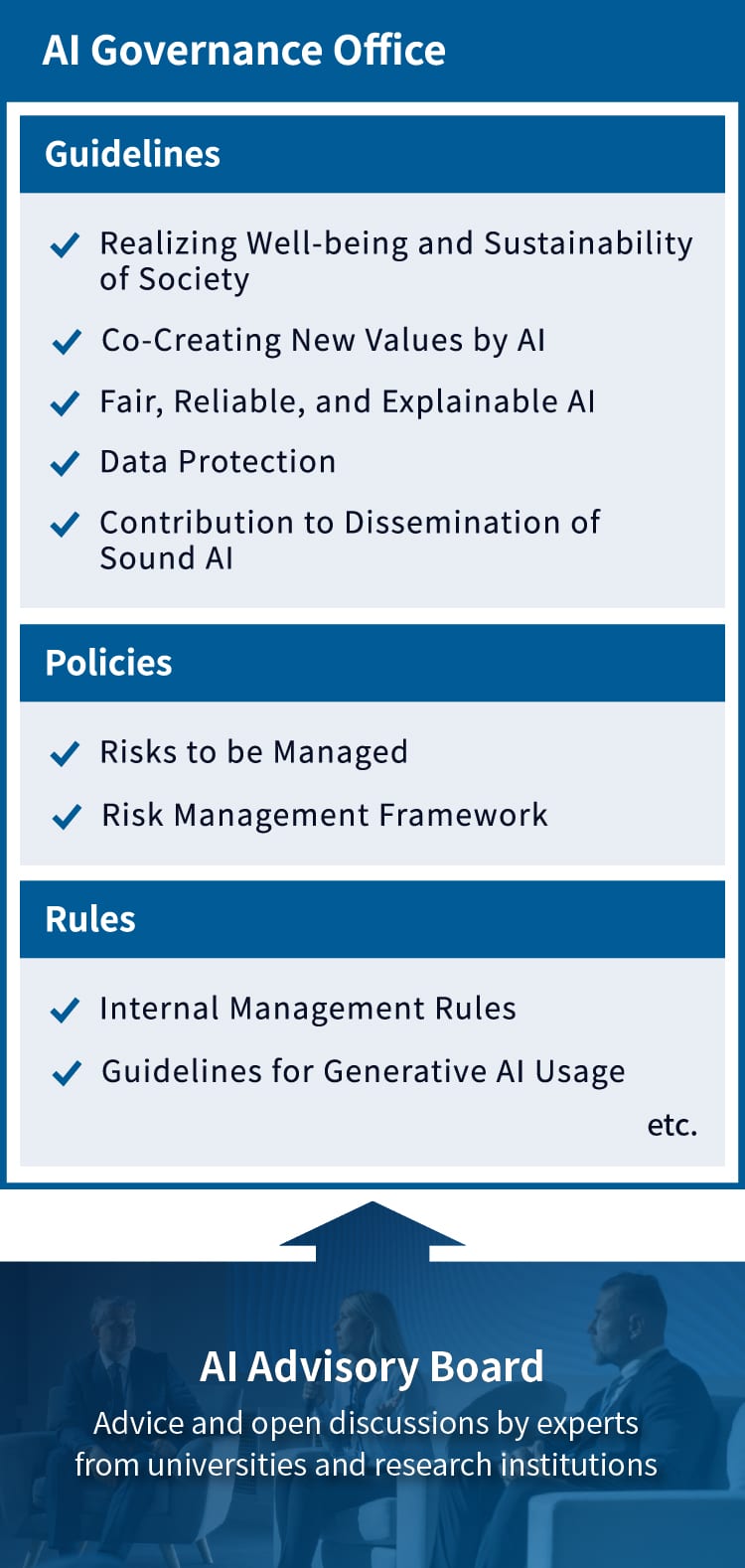The height and width of the screenshot is (1568, 745).
Task: Select the Guidelines section header
Action: click(133, 154)
